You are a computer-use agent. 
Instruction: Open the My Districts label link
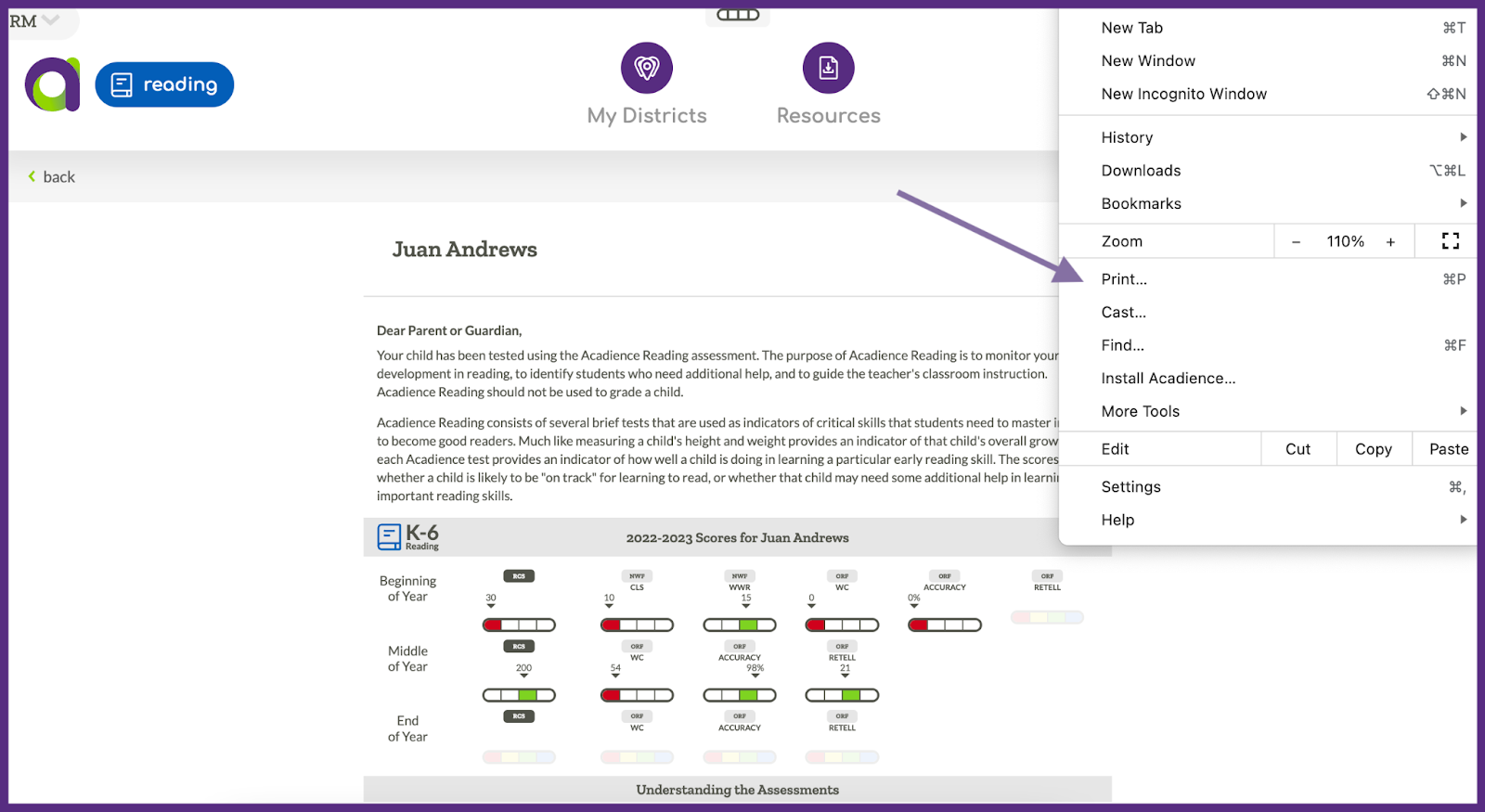tap(647, 116)
